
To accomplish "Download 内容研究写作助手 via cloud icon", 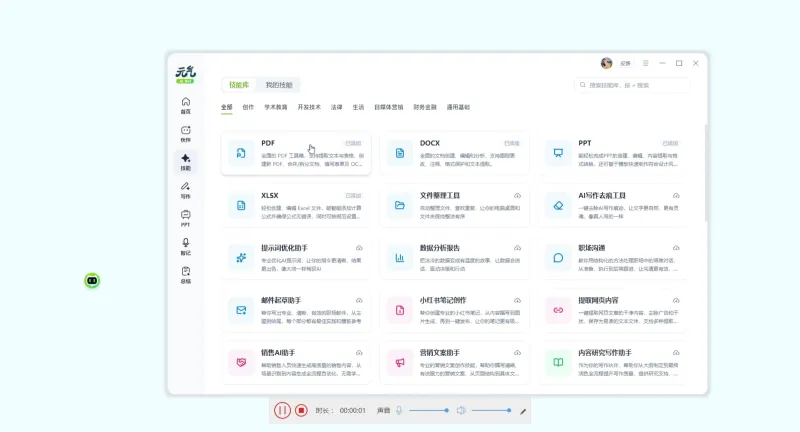I will tap(676, 353).
